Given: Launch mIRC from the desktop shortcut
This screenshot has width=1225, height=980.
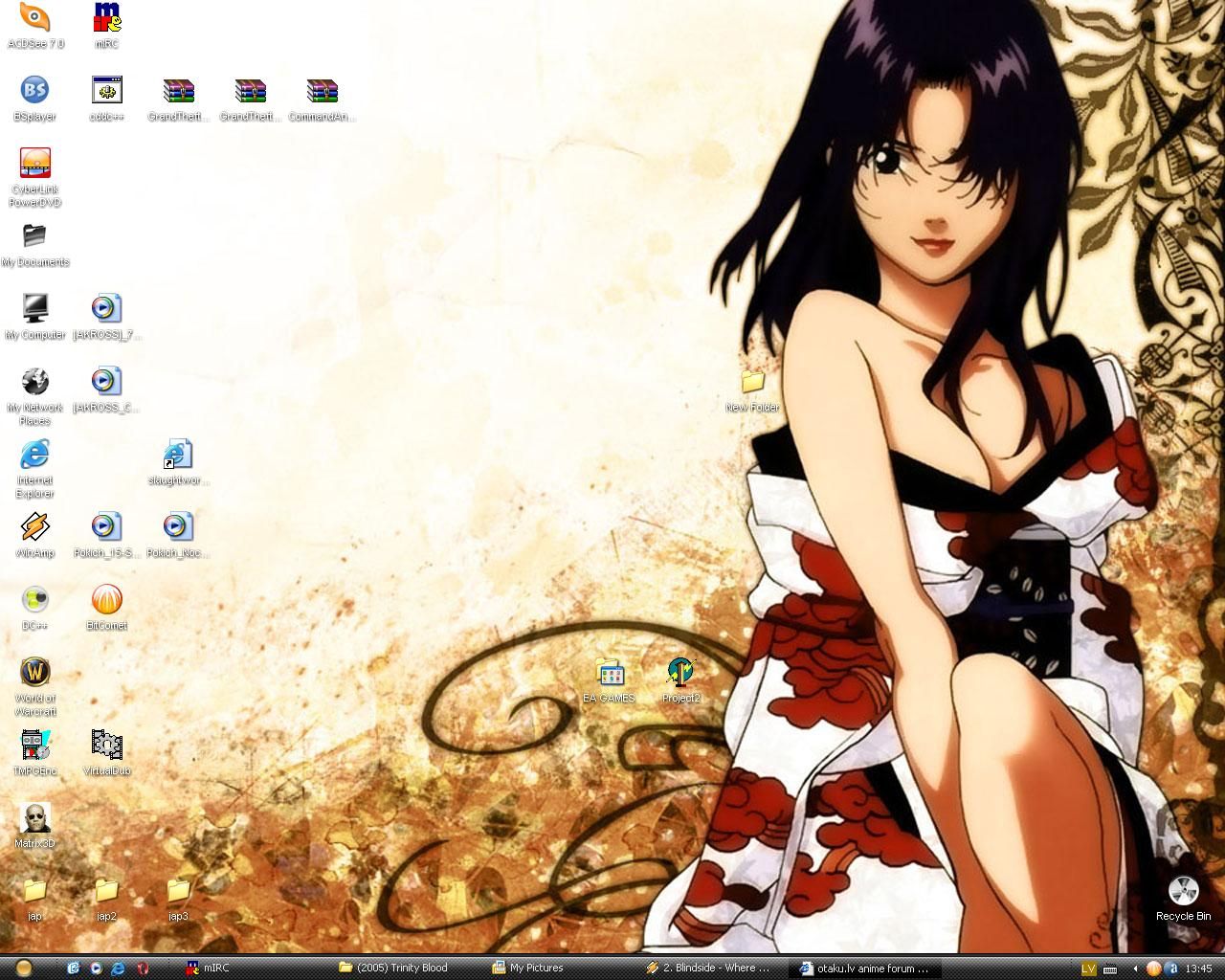Looking at the screenshot, I should pyautogui.click(x=107, y=25).
